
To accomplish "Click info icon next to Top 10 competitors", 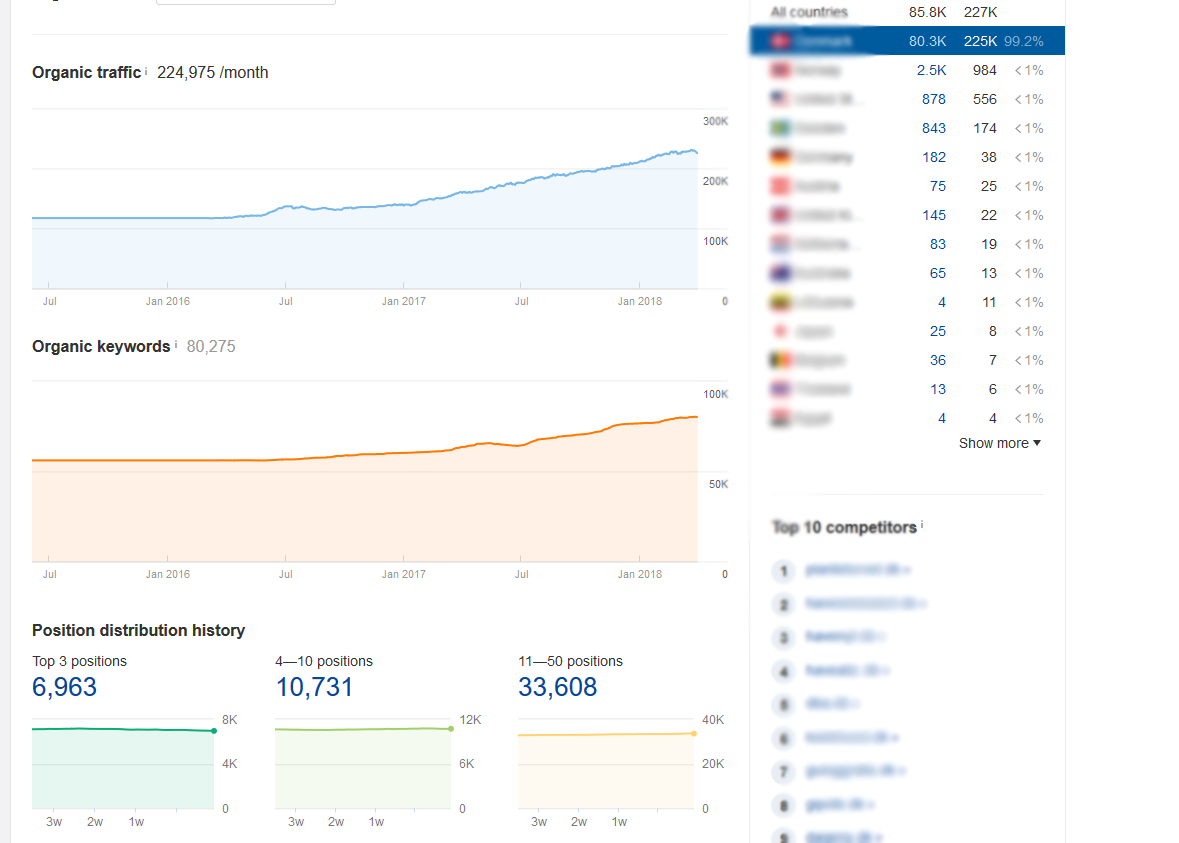I will [x=922, y=525].
